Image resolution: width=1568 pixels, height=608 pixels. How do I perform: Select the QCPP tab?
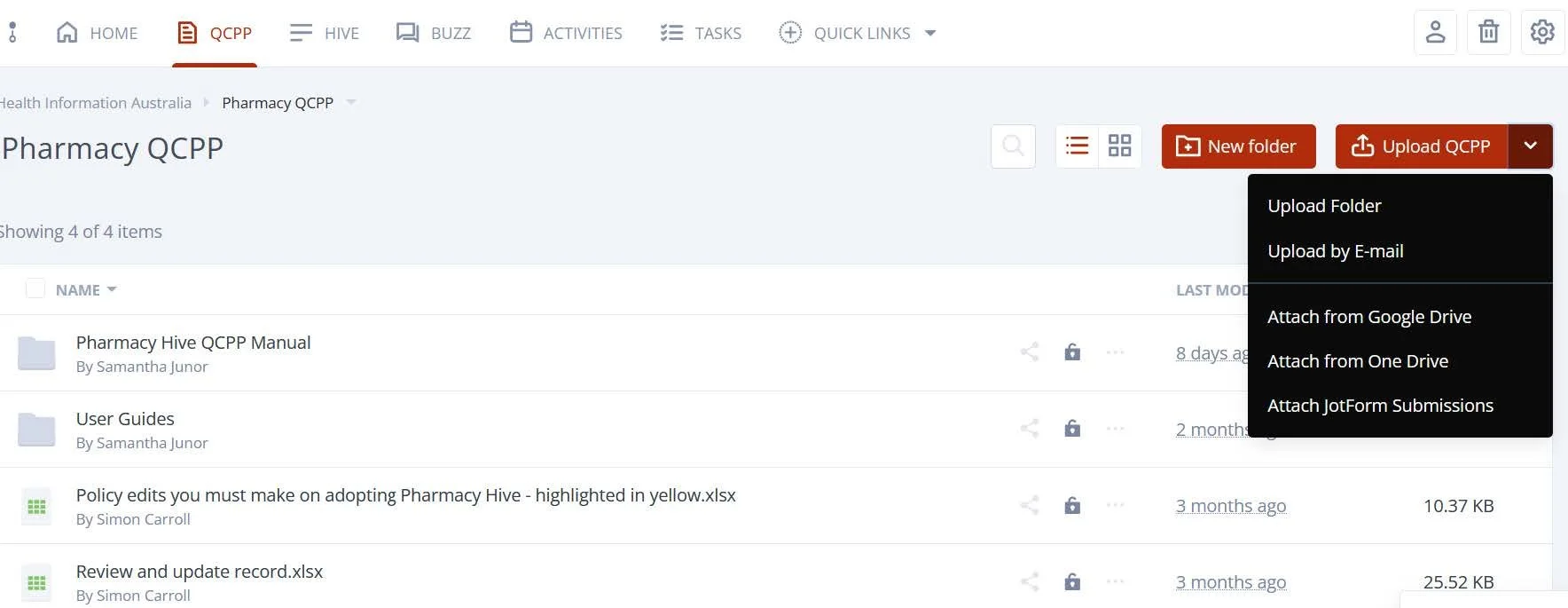pyautogui.click(x=215, y=33)
